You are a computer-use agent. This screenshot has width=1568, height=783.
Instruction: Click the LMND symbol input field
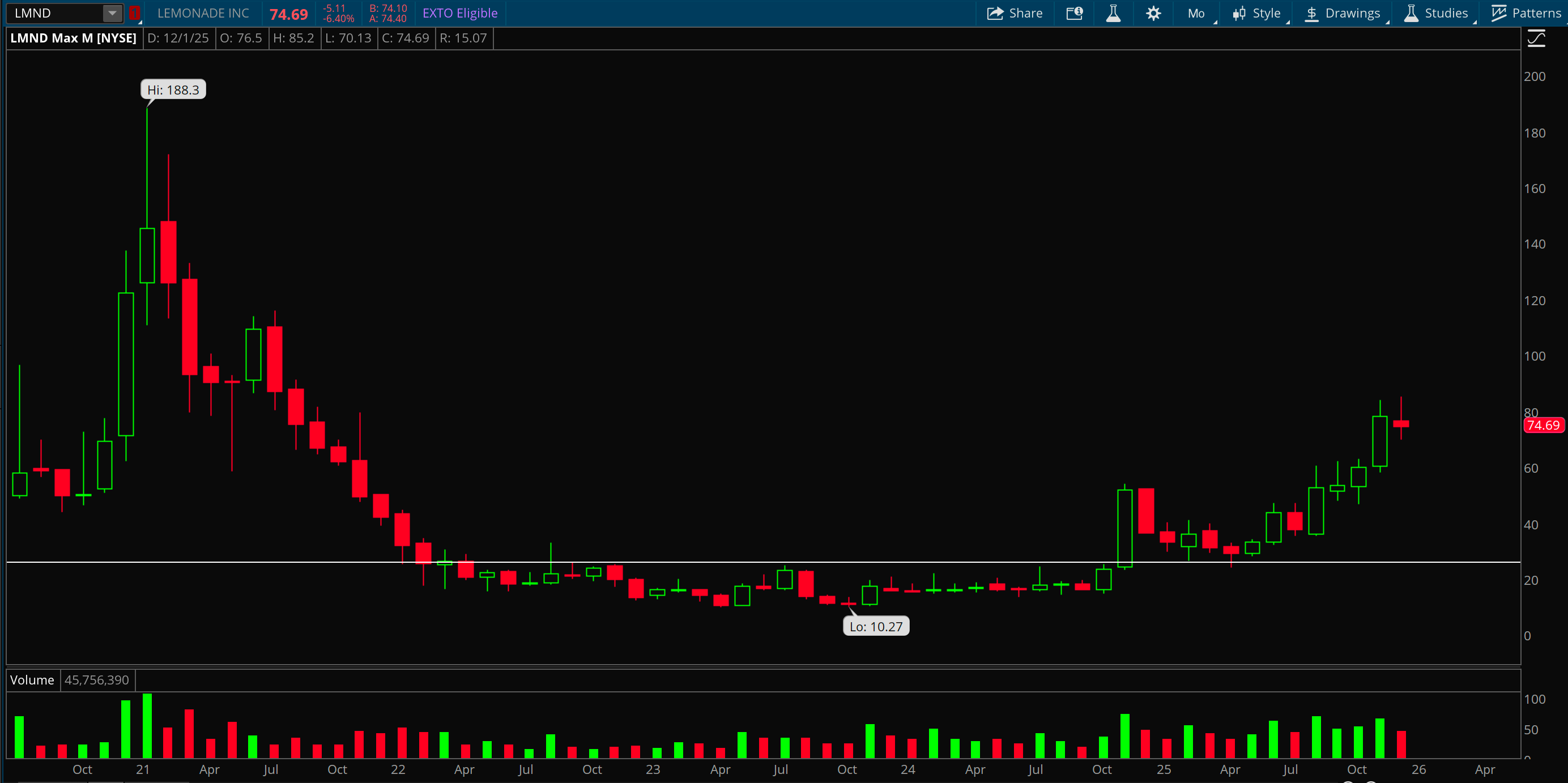click(x=55, y=14)
